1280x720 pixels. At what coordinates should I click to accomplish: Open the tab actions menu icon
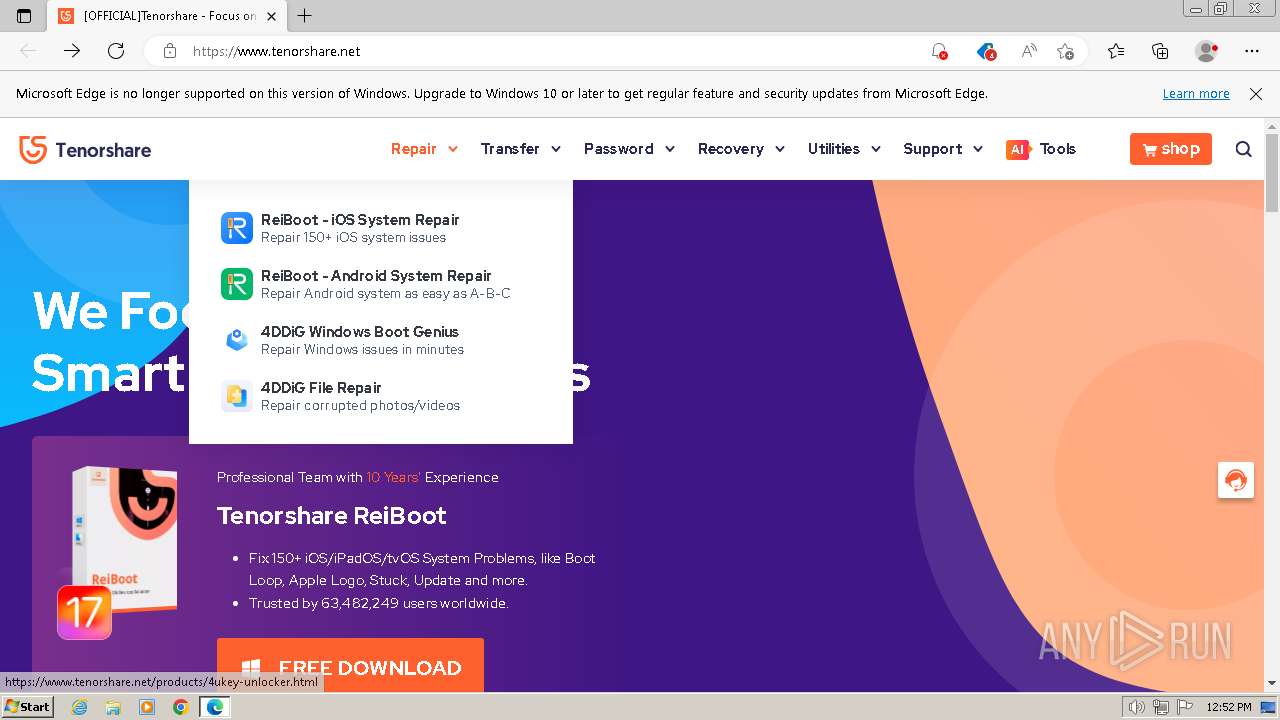click(x=24, y=16)
